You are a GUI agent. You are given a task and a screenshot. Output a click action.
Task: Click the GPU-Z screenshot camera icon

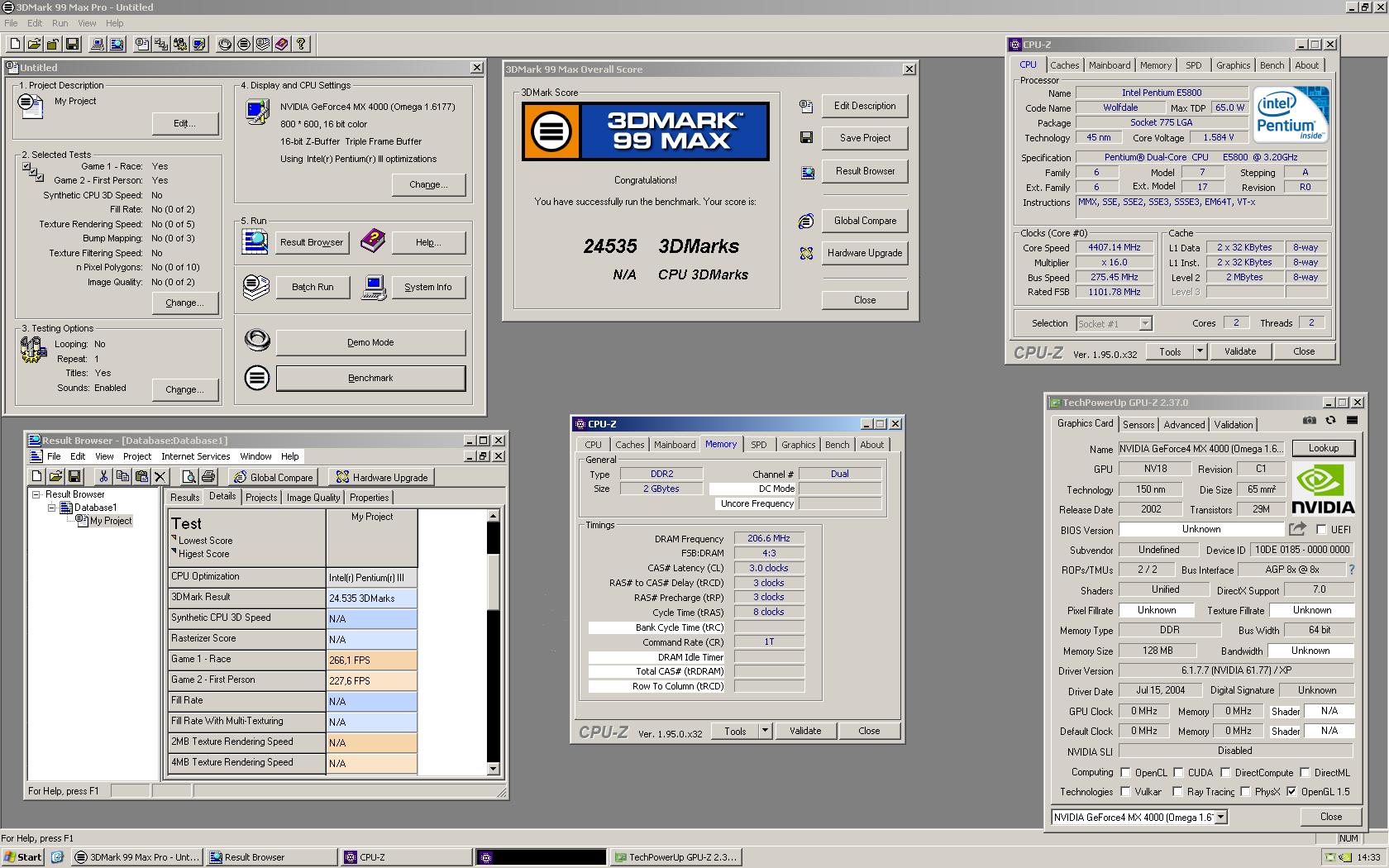click(x=1310, y=421)
